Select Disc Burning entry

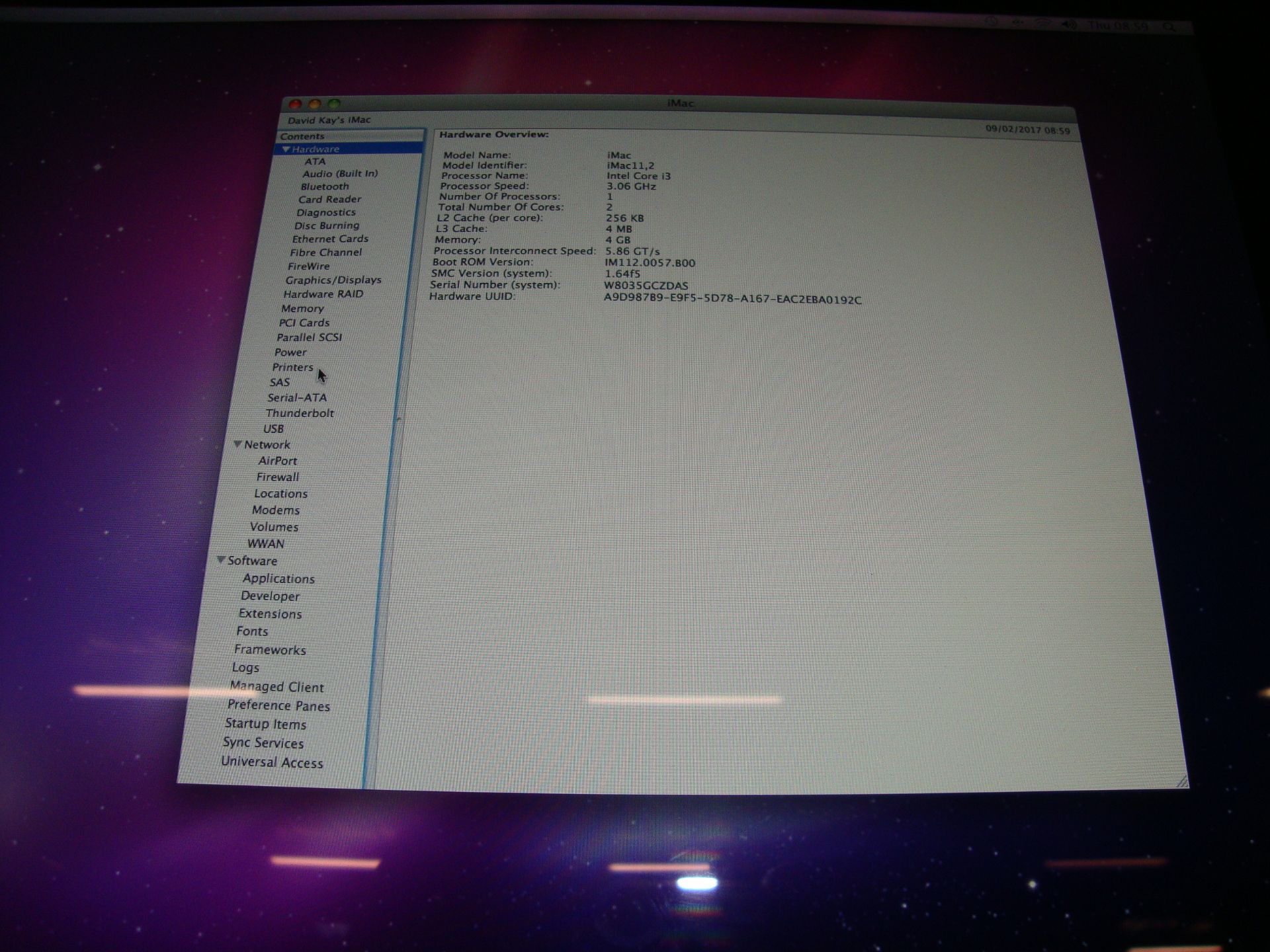click(327, 225)
